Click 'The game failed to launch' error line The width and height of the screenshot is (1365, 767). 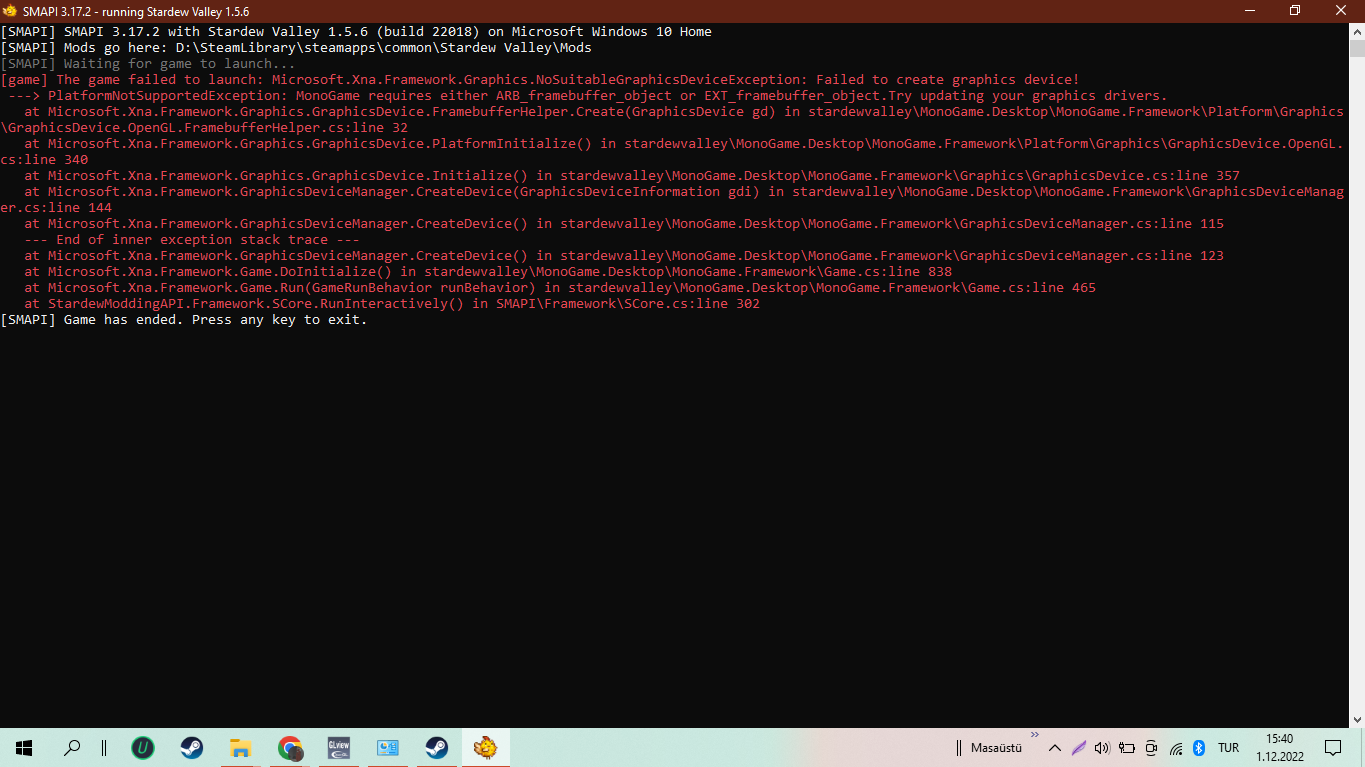[x=540, y=80]
